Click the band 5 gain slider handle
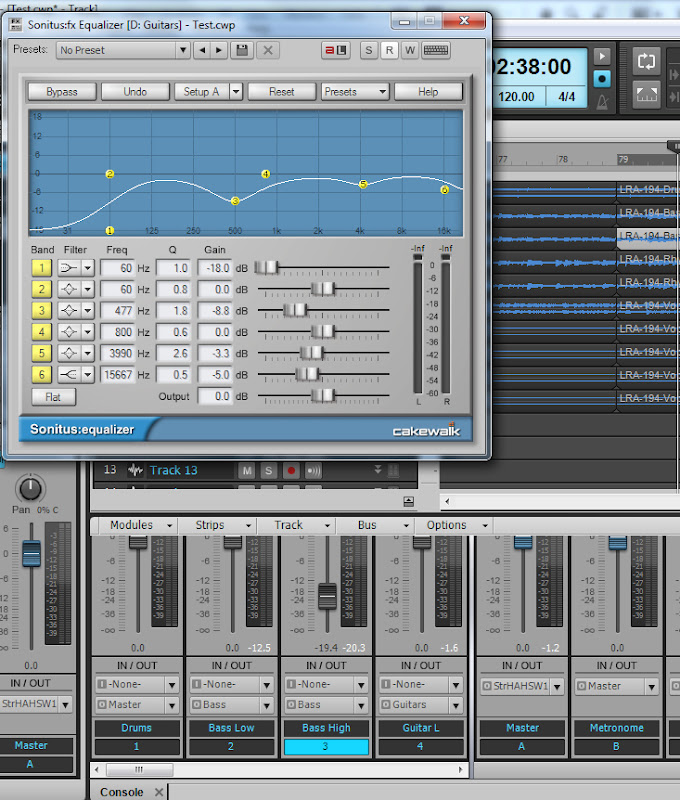The width and height of the screenshot is (680, 800). 313,353
